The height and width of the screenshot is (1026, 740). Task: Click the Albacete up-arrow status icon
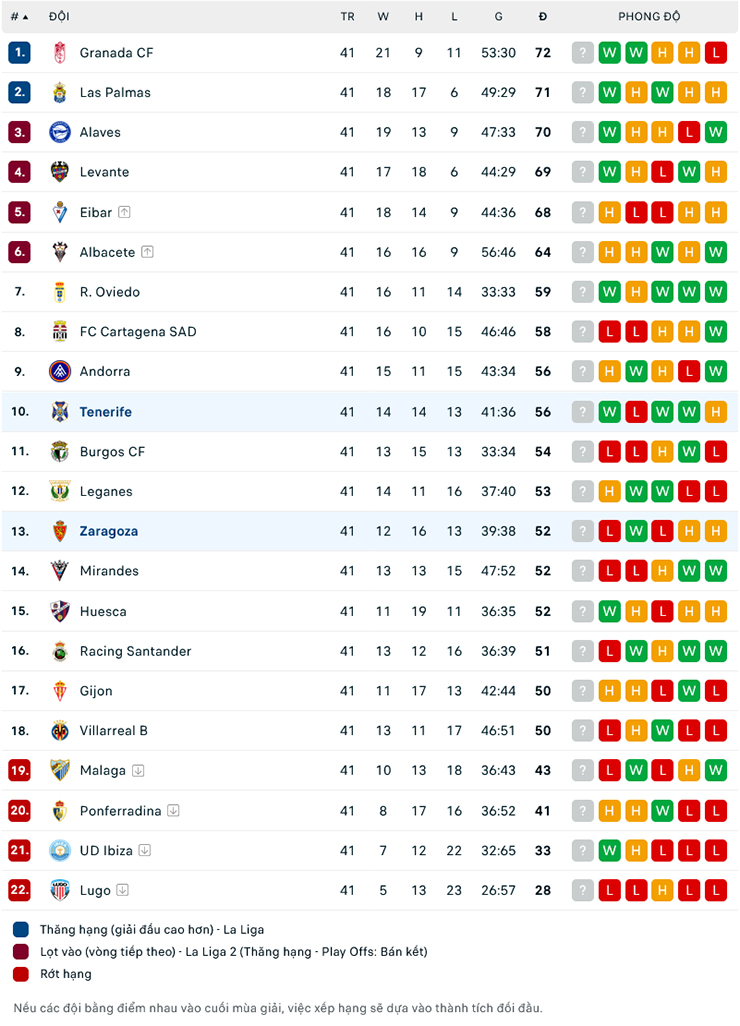147,252
